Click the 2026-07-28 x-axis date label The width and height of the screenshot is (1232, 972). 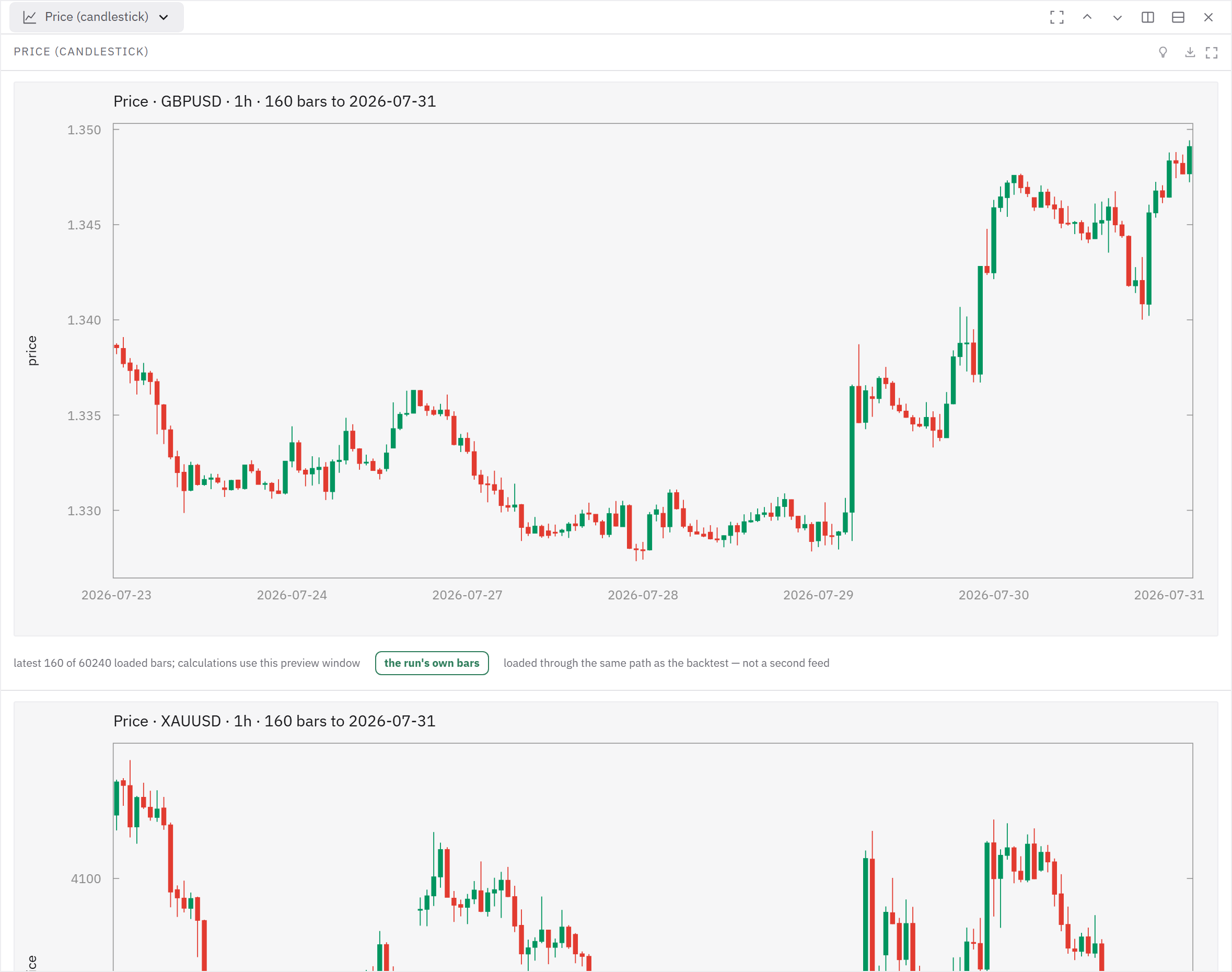pyautogui.click(x=643, y=595)
